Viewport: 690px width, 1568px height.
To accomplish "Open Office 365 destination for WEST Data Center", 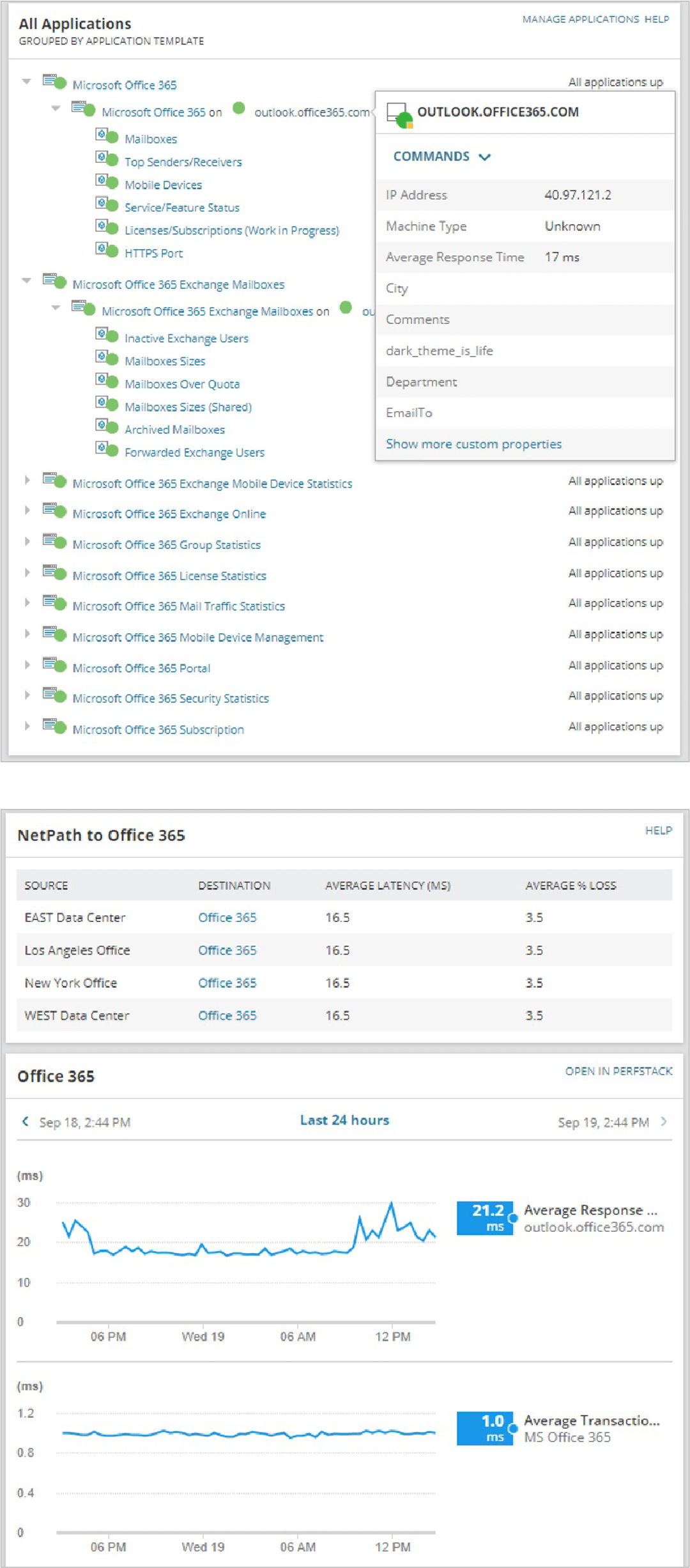I will pos(227,1015).
